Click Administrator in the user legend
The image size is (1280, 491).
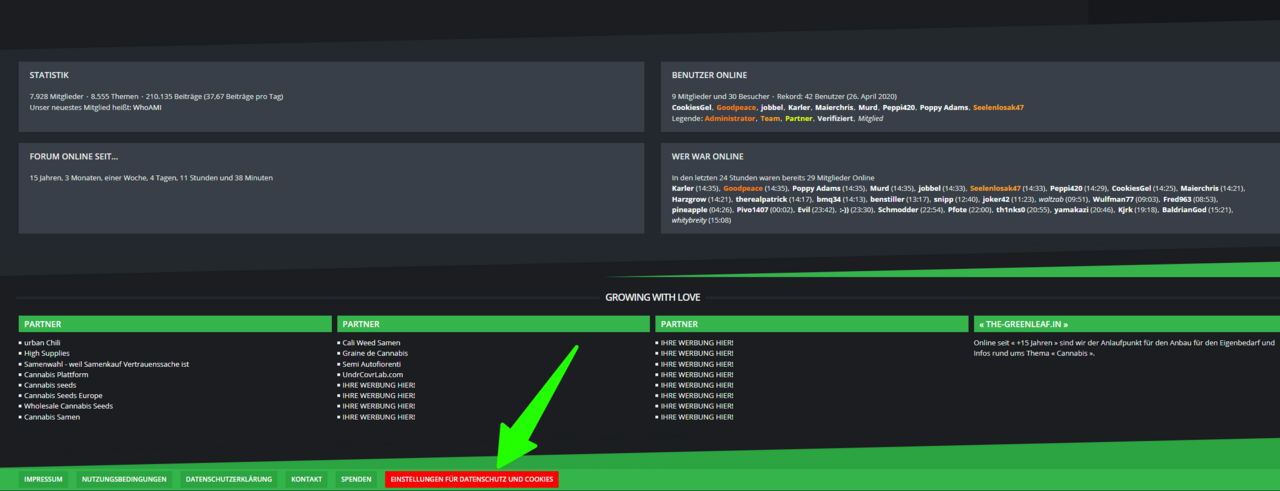[730, 119]
